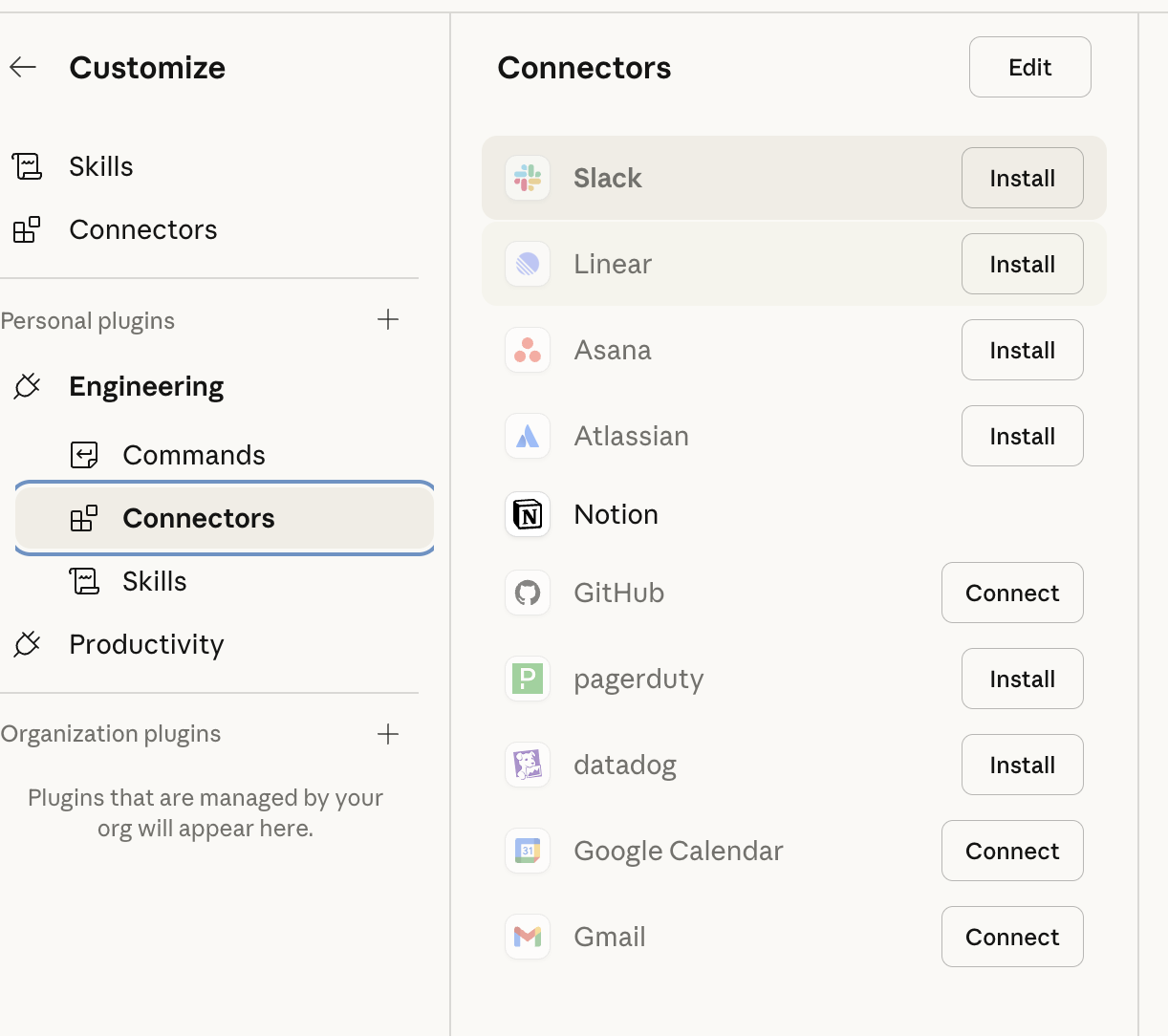Click the Atlassian connector name
Screen dimensions: 1168x1036
coord(632,436)
